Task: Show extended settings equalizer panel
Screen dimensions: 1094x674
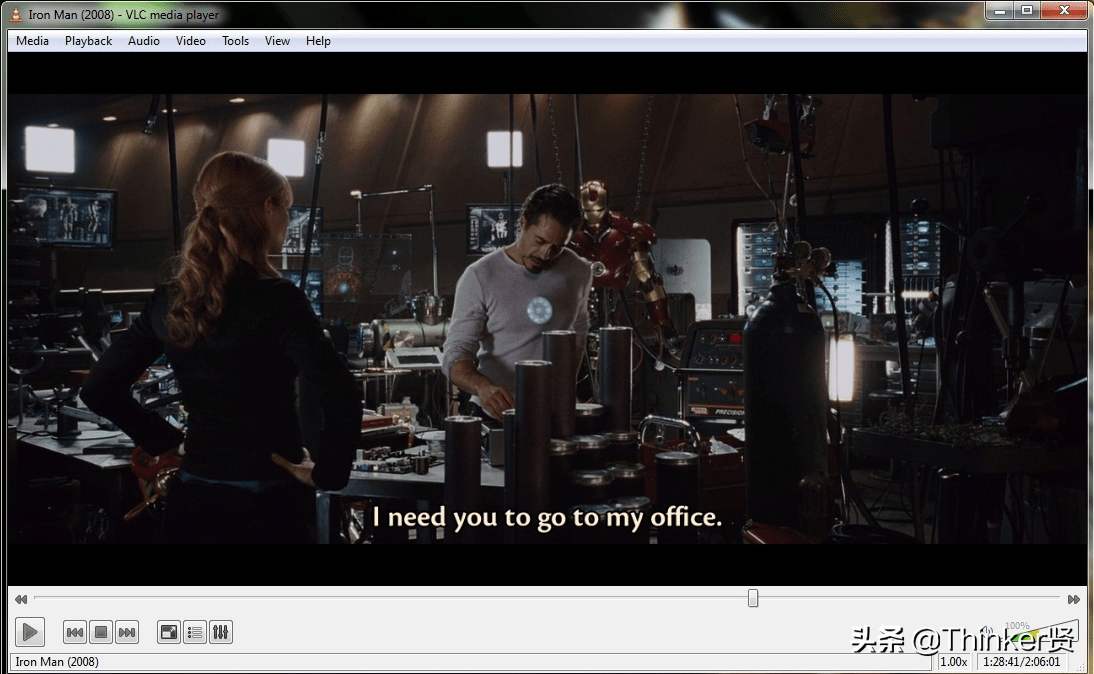Action: coord(221,632)
